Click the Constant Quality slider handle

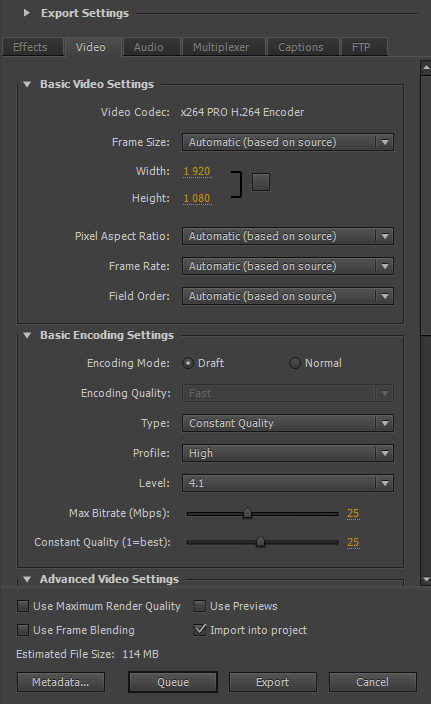pyautogui.click(x=260, y=542)
